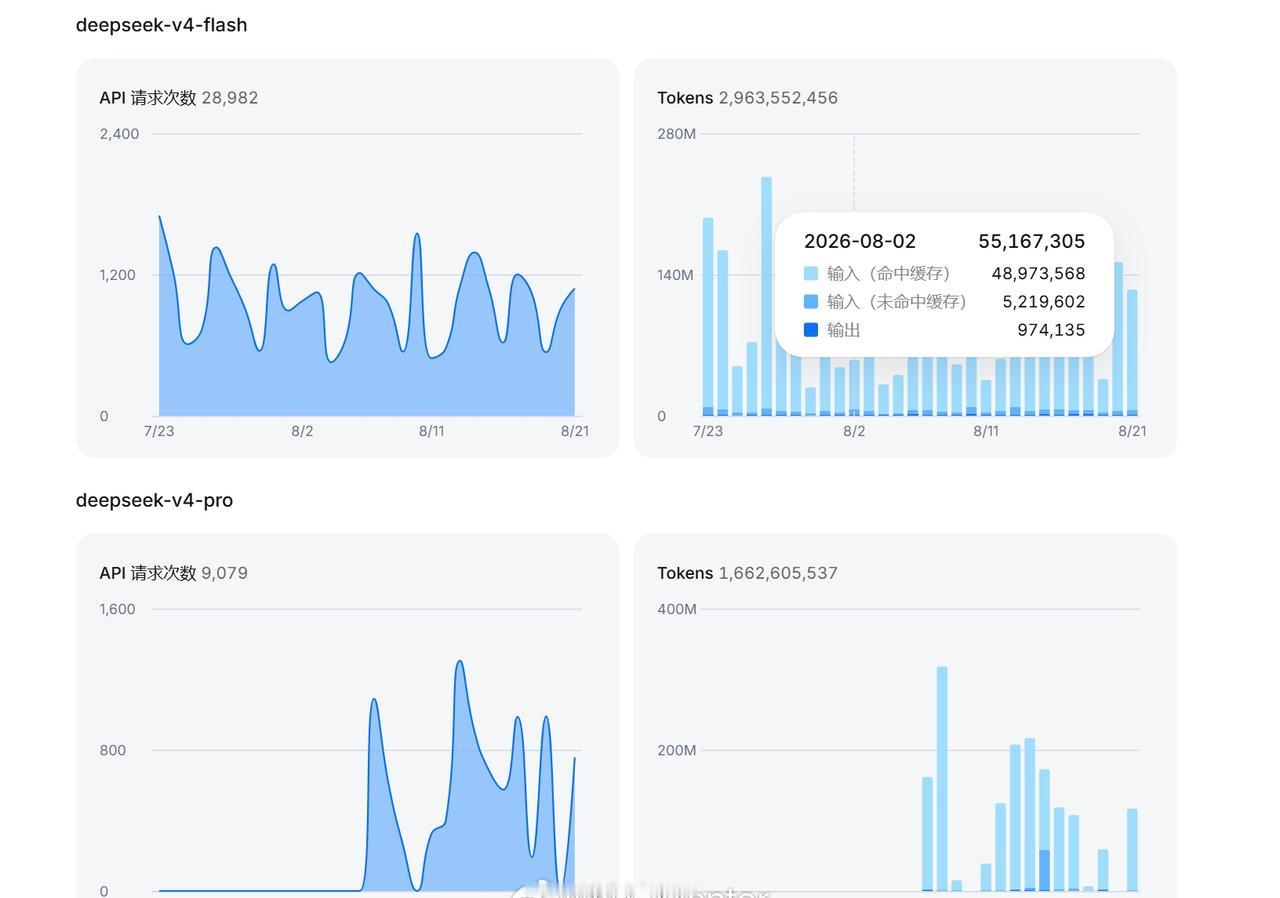1280x898 pixels.
Task: Click the 400M y-axis label
Action: 677,609
